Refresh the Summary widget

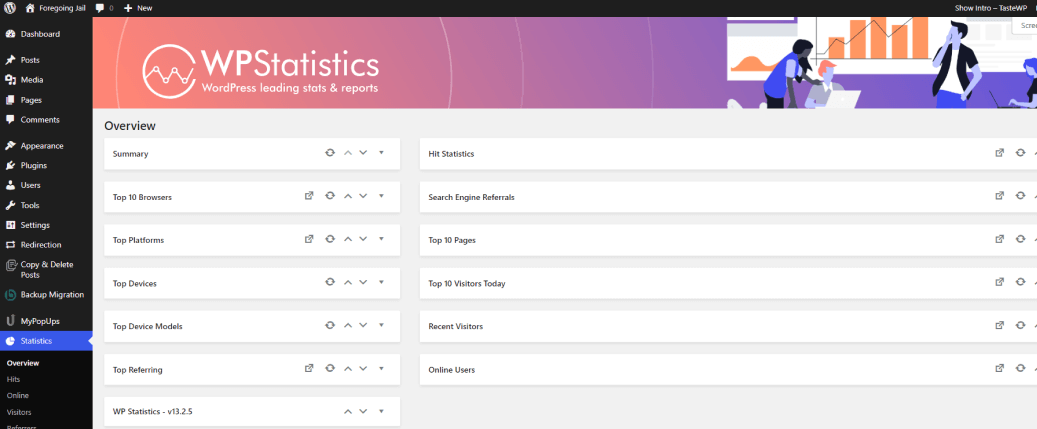tap(329, 153)
